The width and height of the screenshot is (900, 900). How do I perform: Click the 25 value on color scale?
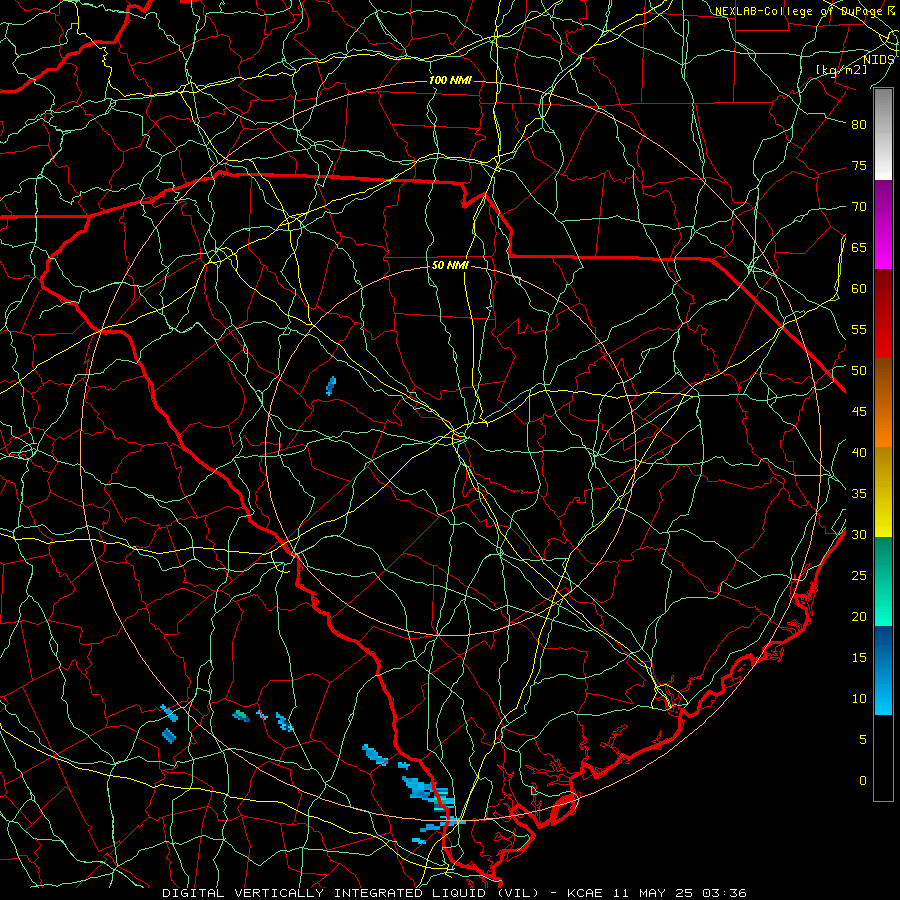click(859, 576)
